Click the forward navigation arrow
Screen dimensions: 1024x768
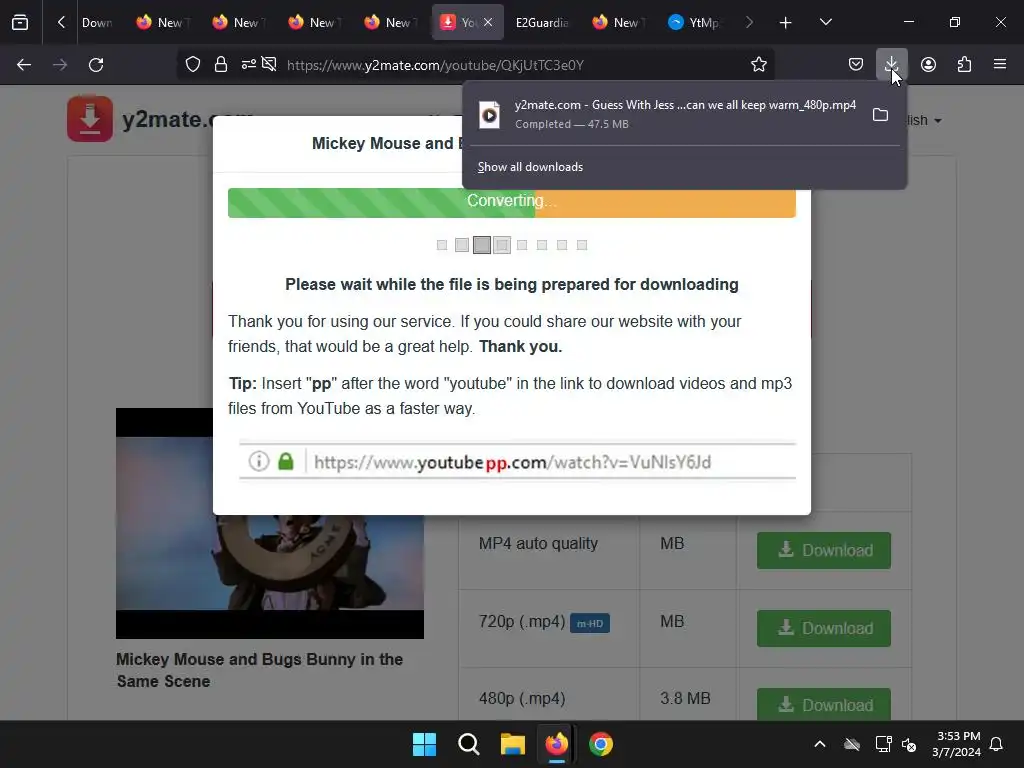click(60, 65)
